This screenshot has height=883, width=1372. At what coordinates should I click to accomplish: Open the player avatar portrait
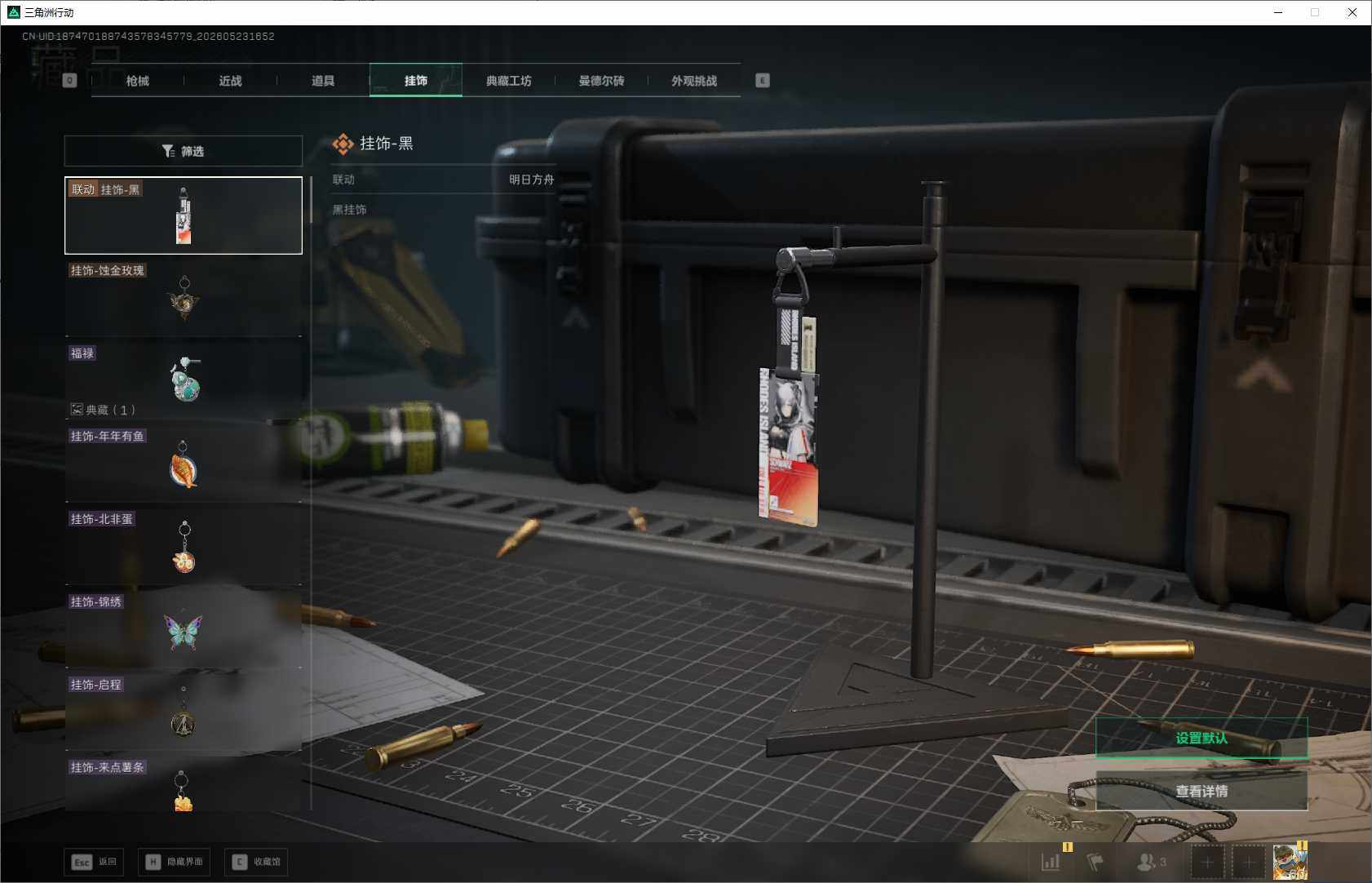(1290, 862)
